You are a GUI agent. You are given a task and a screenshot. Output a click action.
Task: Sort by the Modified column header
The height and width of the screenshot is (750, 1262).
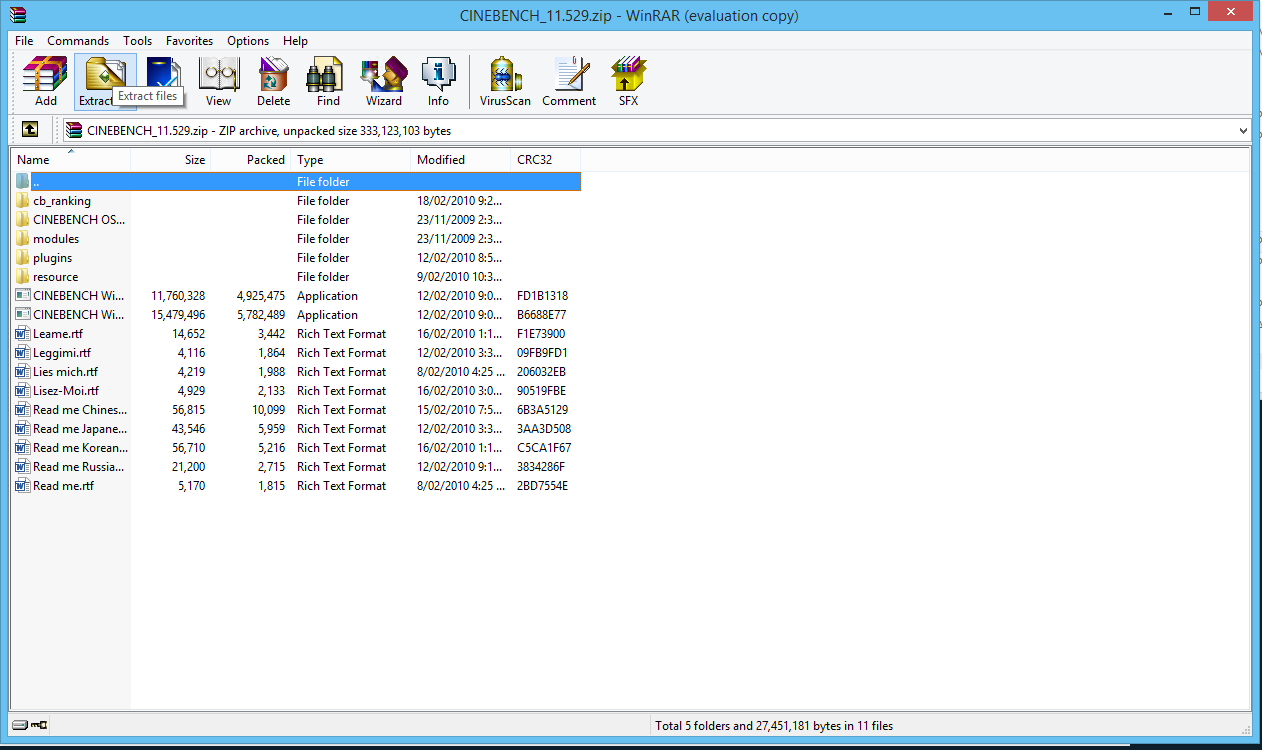[x=461, y=160]
